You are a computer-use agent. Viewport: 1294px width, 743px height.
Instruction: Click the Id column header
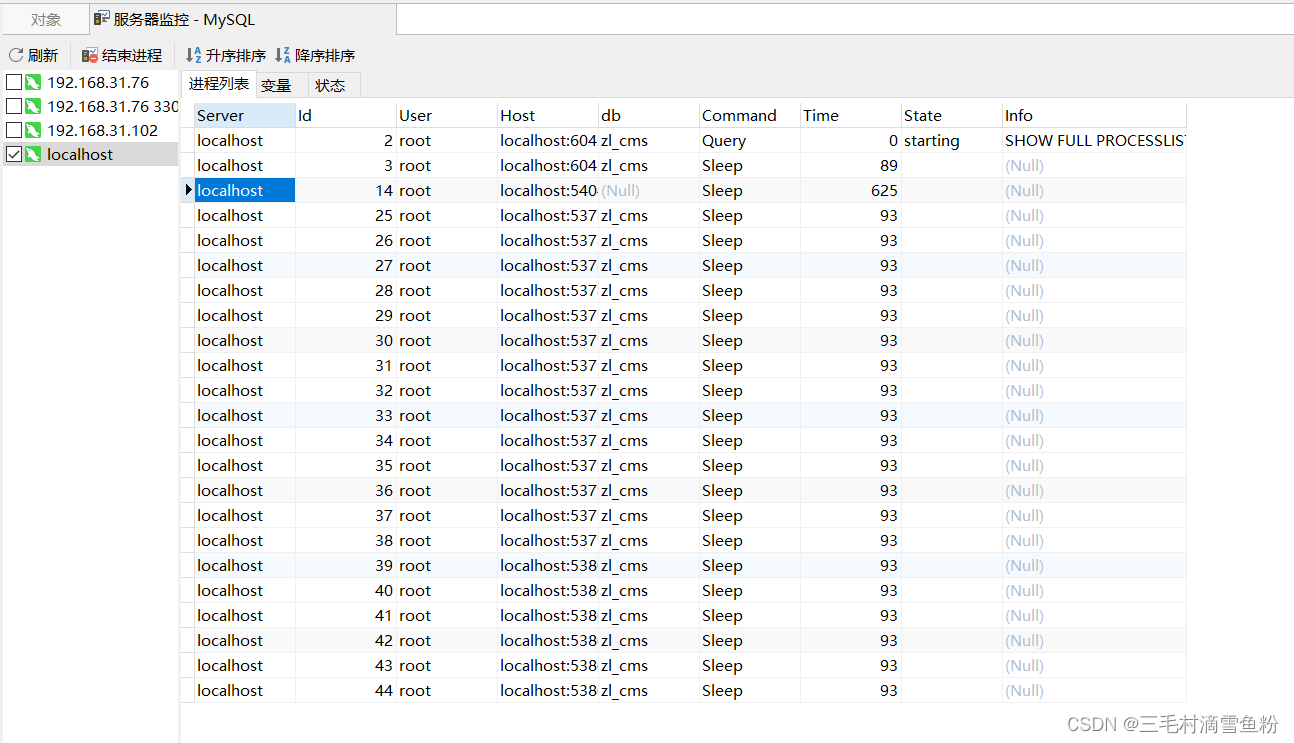click(346, 115)
